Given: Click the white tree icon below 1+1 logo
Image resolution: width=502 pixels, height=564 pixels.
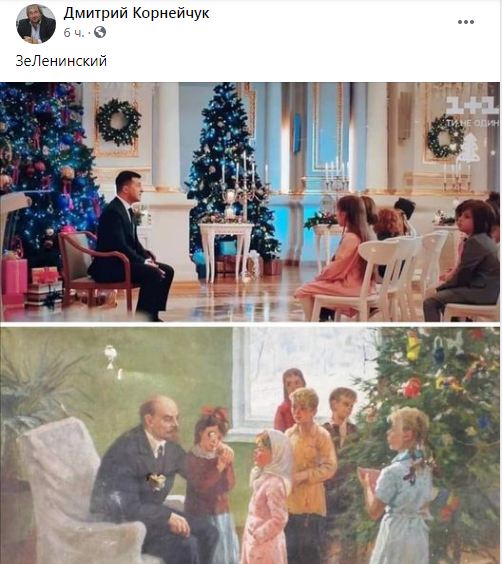Looking at the screenshot, I should coord(470,148).
